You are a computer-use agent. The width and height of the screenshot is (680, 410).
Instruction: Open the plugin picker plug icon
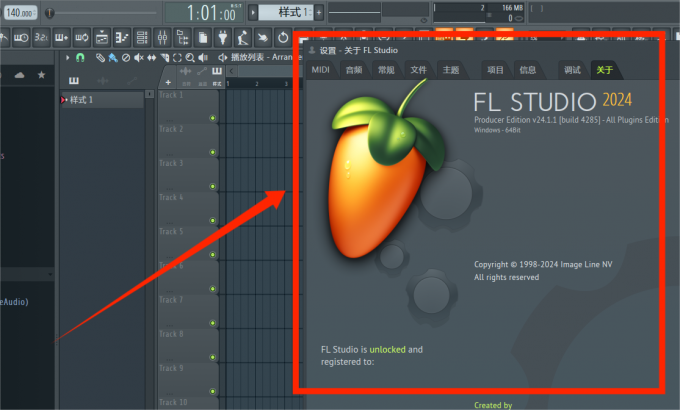point(223,38)
